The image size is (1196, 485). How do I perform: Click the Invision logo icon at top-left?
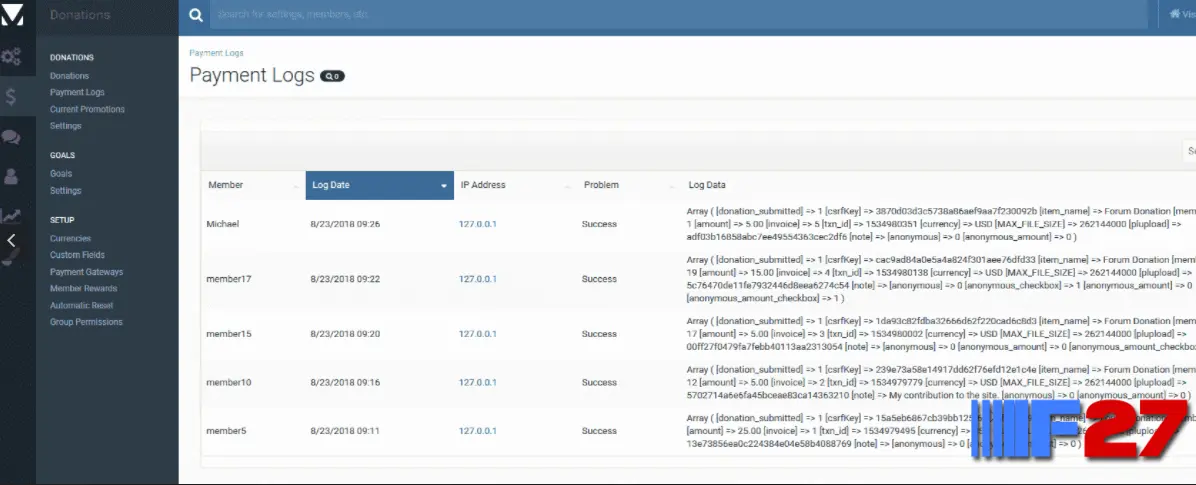pyautogui.click(x=14, y=15)
